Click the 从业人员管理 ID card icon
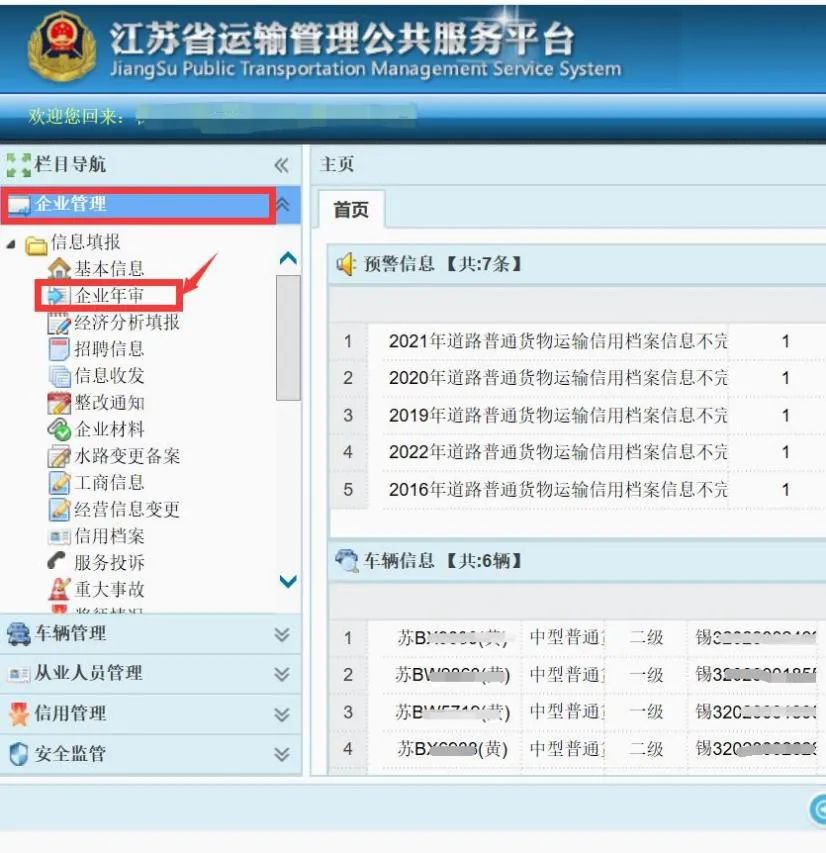 19,675
